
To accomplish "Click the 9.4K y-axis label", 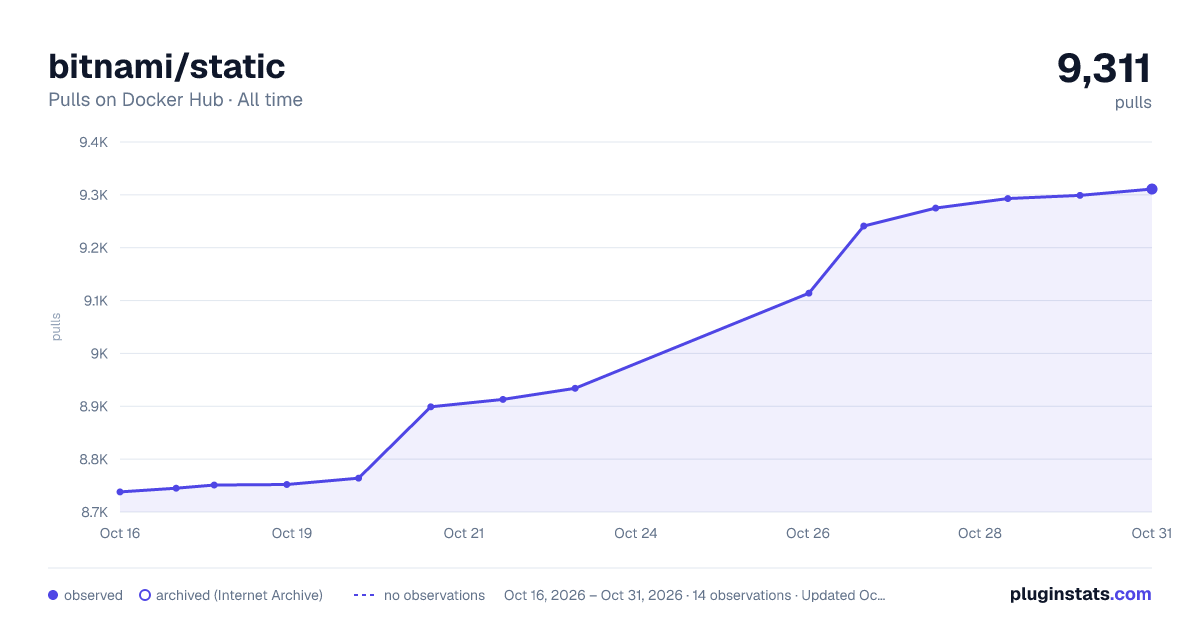I will coord(93,142).
